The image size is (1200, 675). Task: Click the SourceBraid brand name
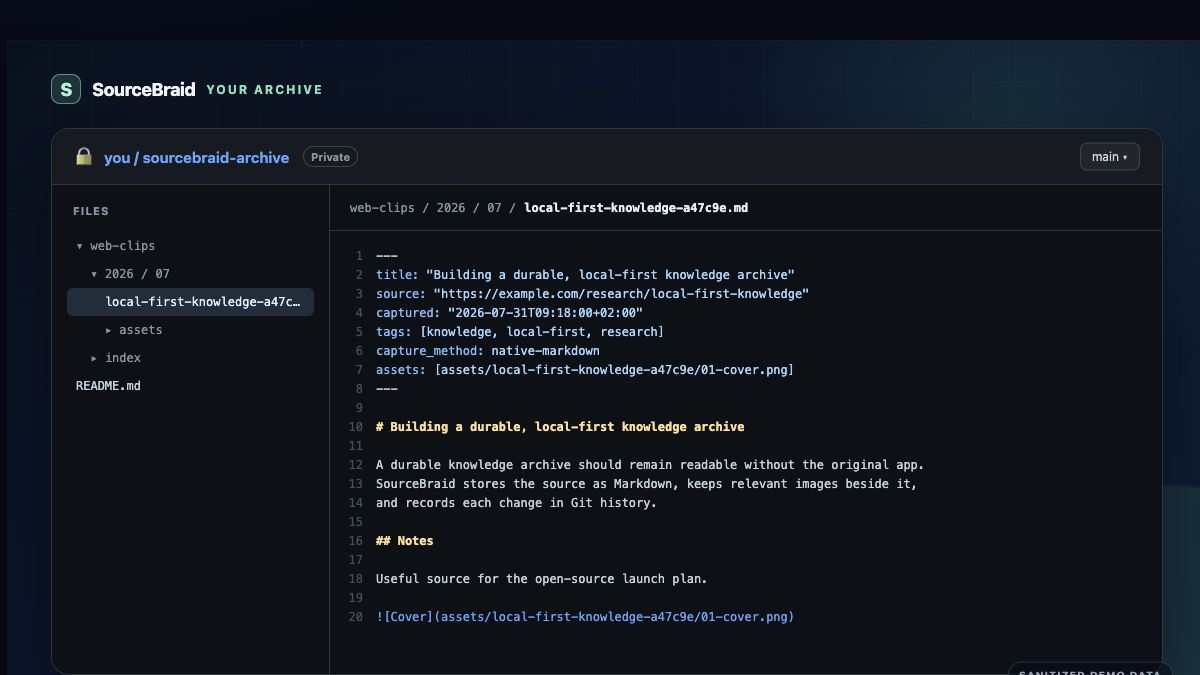(x=144, y=89)
